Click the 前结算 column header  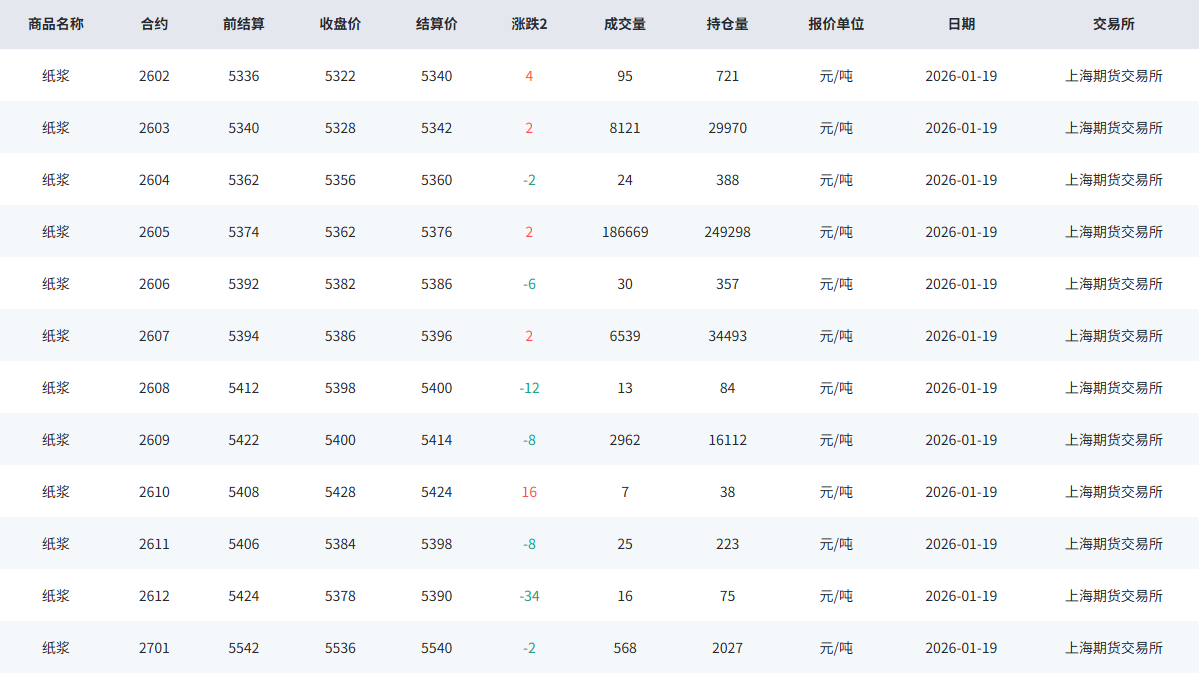[x=244, y=24]
